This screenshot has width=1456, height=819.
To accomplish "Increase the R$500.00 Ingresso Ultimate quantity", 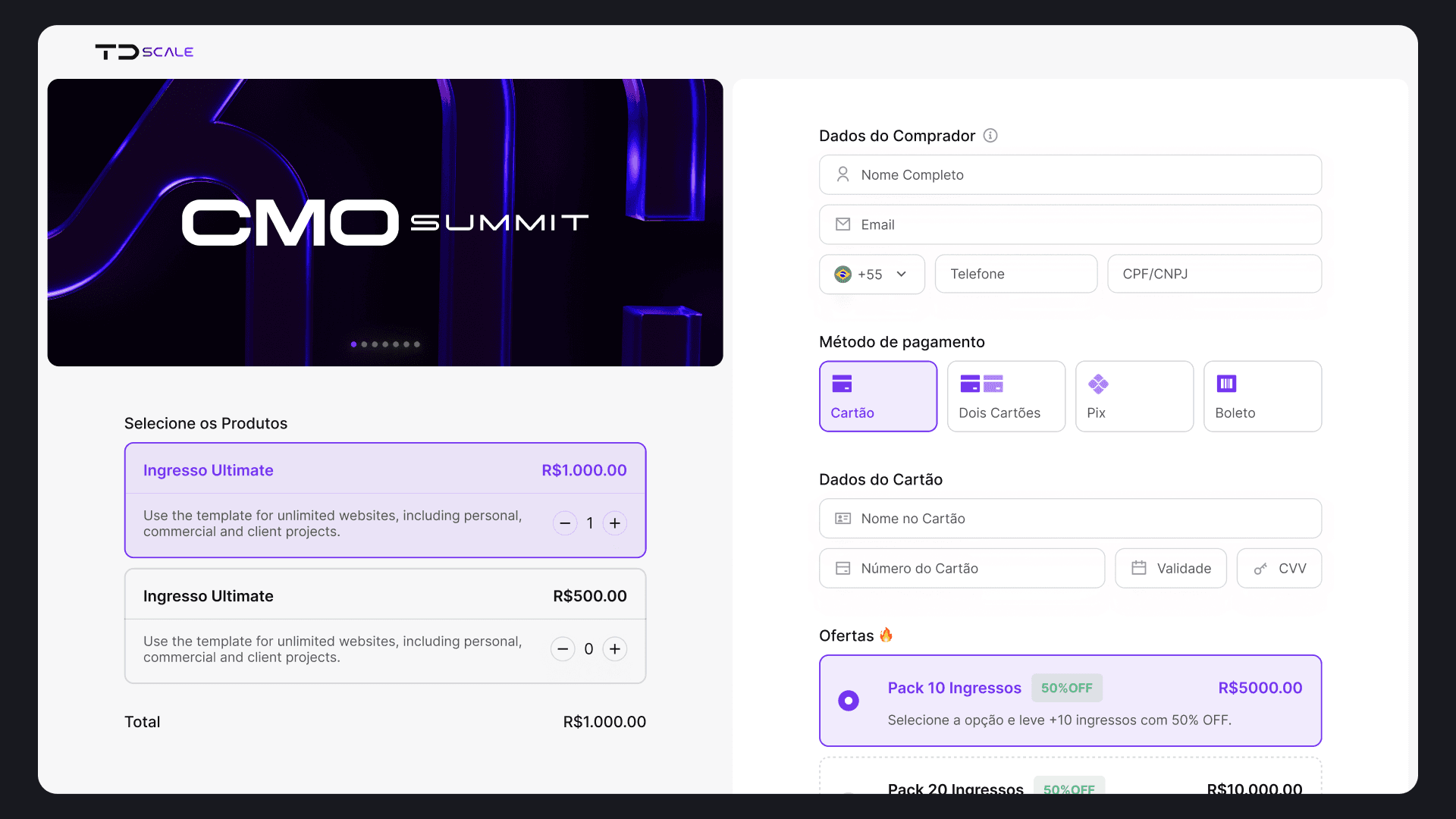I will [615, 649].
